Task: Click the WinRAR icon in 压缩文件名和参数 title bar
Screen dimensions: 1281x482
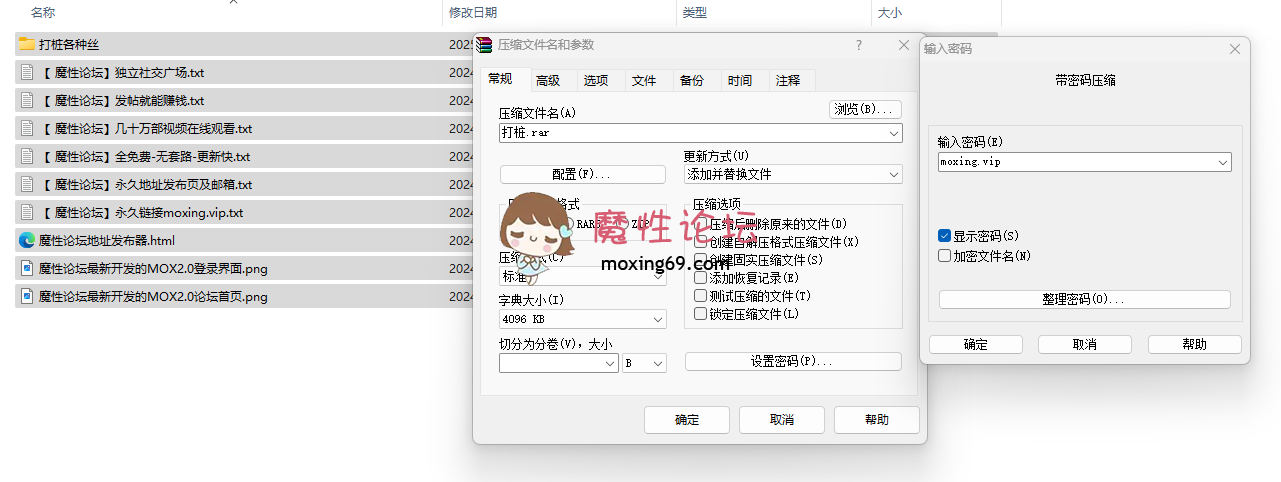Action: coord(486,45)
